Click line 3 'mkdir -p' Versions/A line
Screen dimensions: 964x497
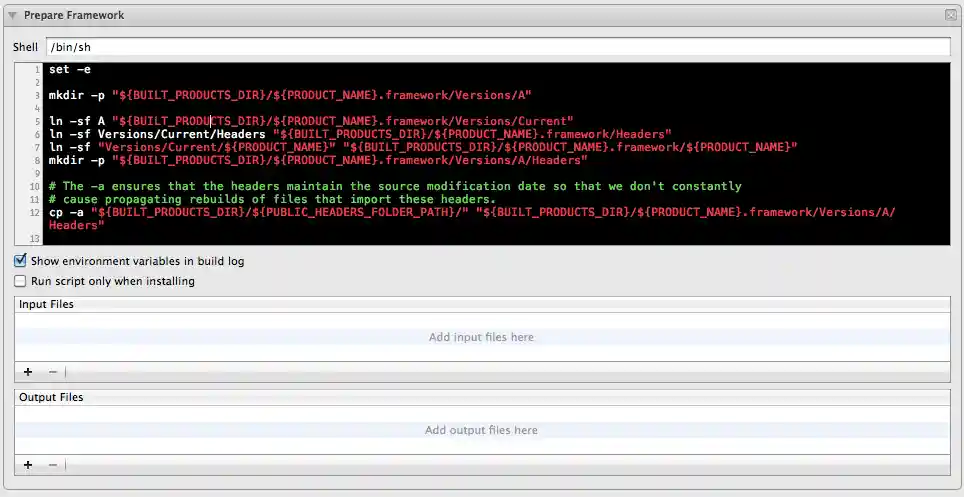point(290,95)
